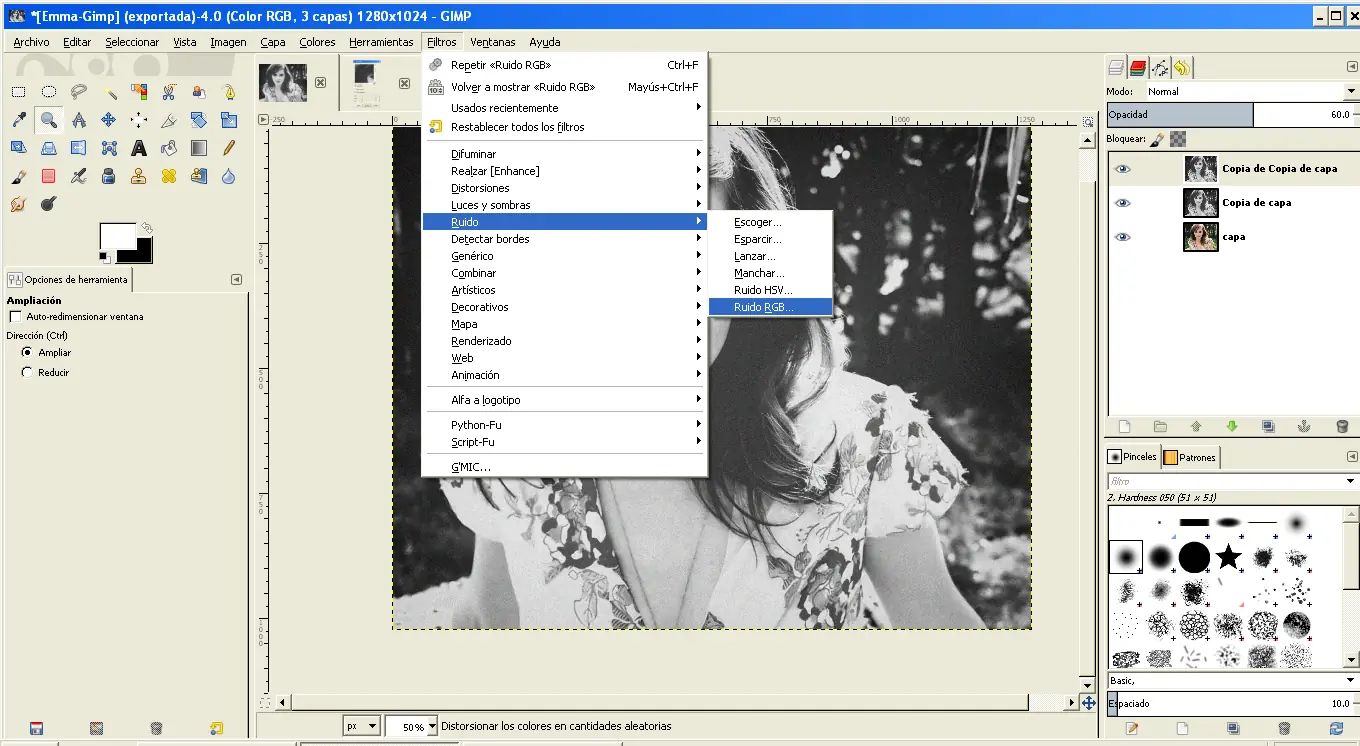Select the Smudge tool
Image resolution: width=1360 pixels, height=746 pixels.
click(18, 203)
